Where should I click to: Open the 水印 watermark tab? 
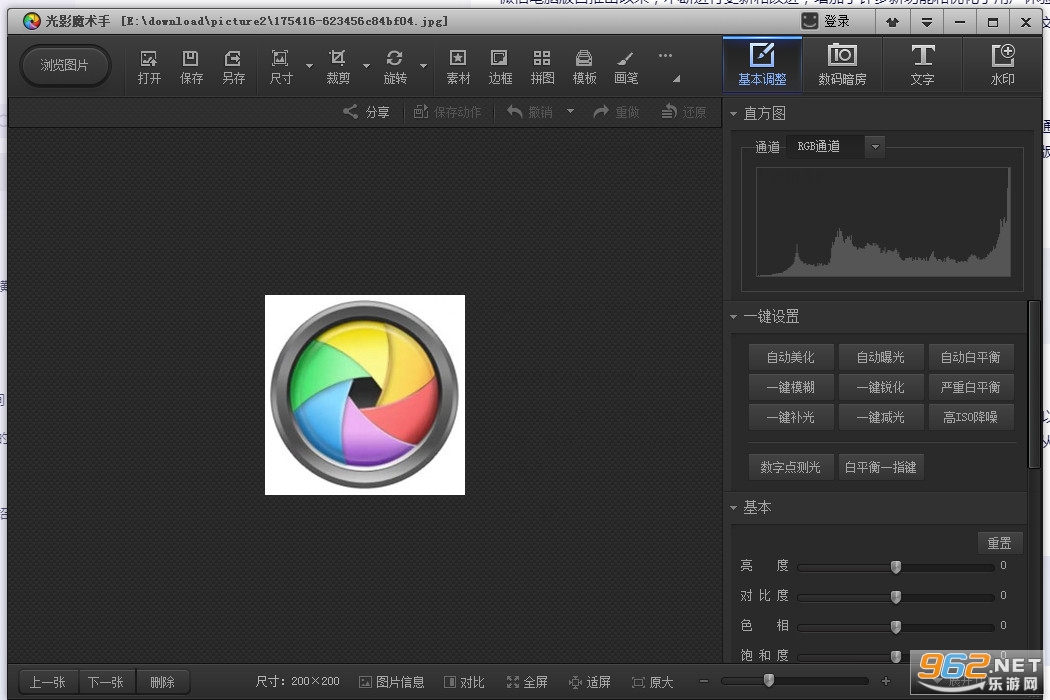(1002, 64)
